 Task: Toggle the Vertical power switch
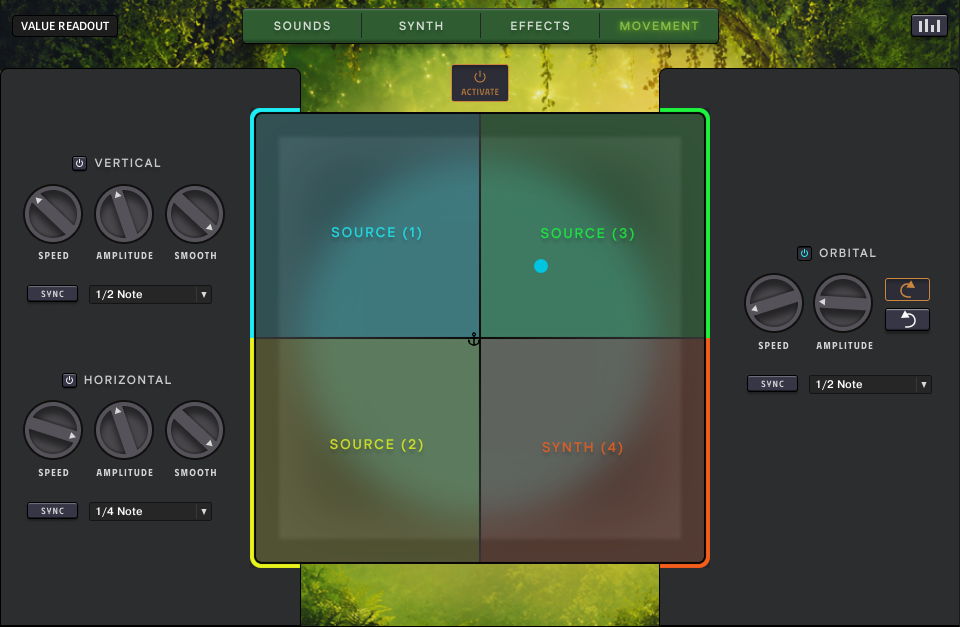(80, 163)
